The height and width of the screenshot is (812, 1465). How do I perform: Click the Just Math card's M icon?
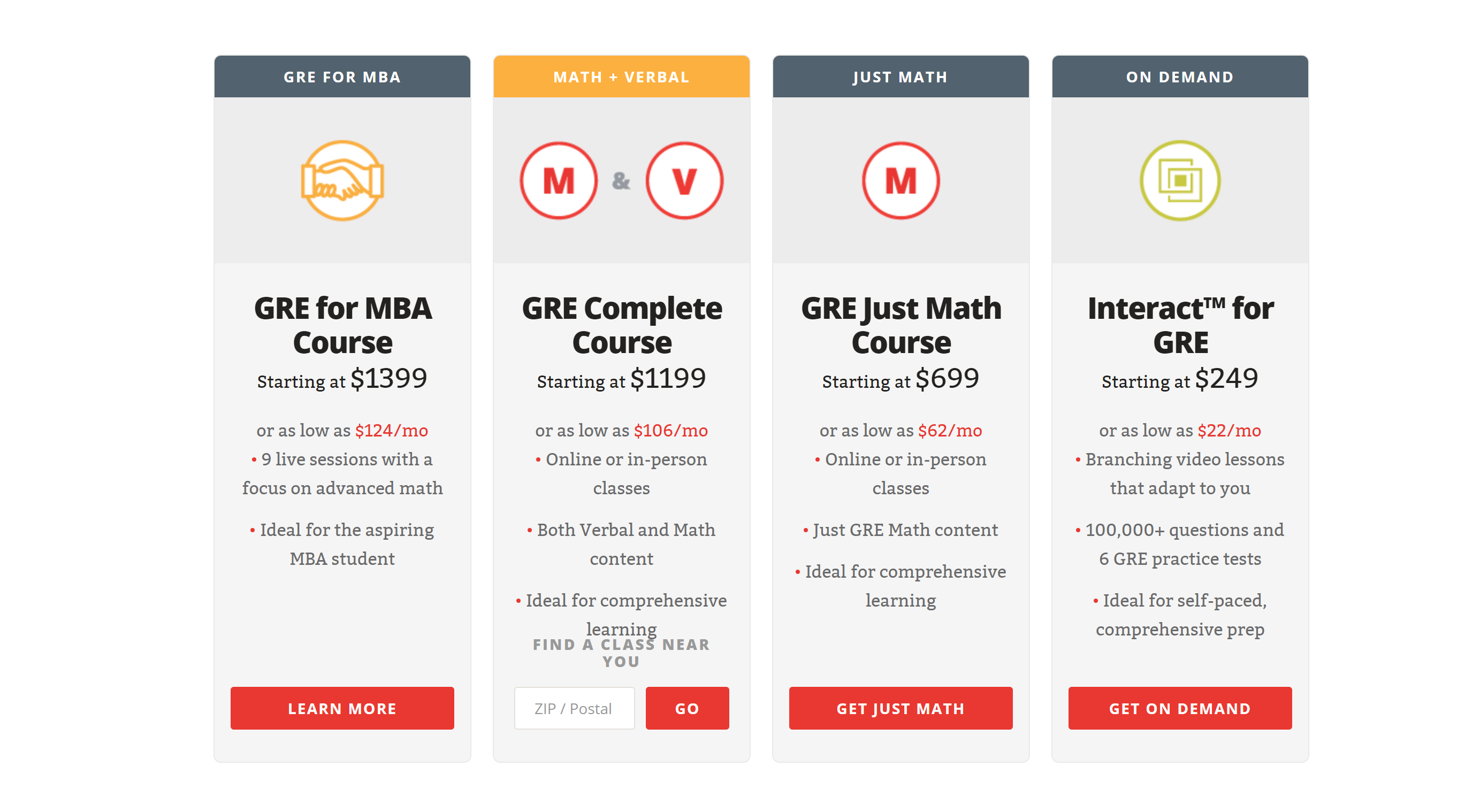[901, 180]
